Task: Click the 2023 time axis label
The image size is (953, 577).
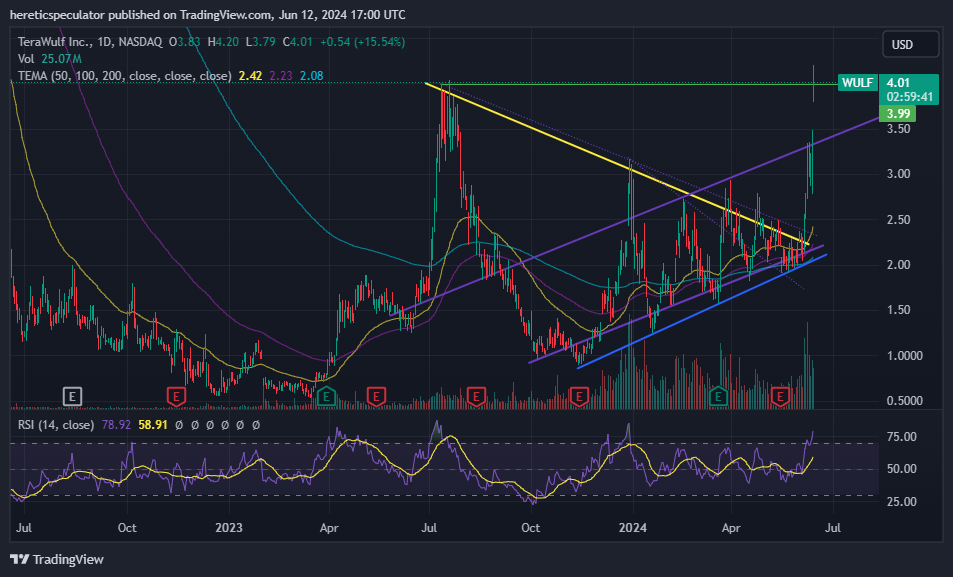Action: pyautogui.click(x=229, y=528)
